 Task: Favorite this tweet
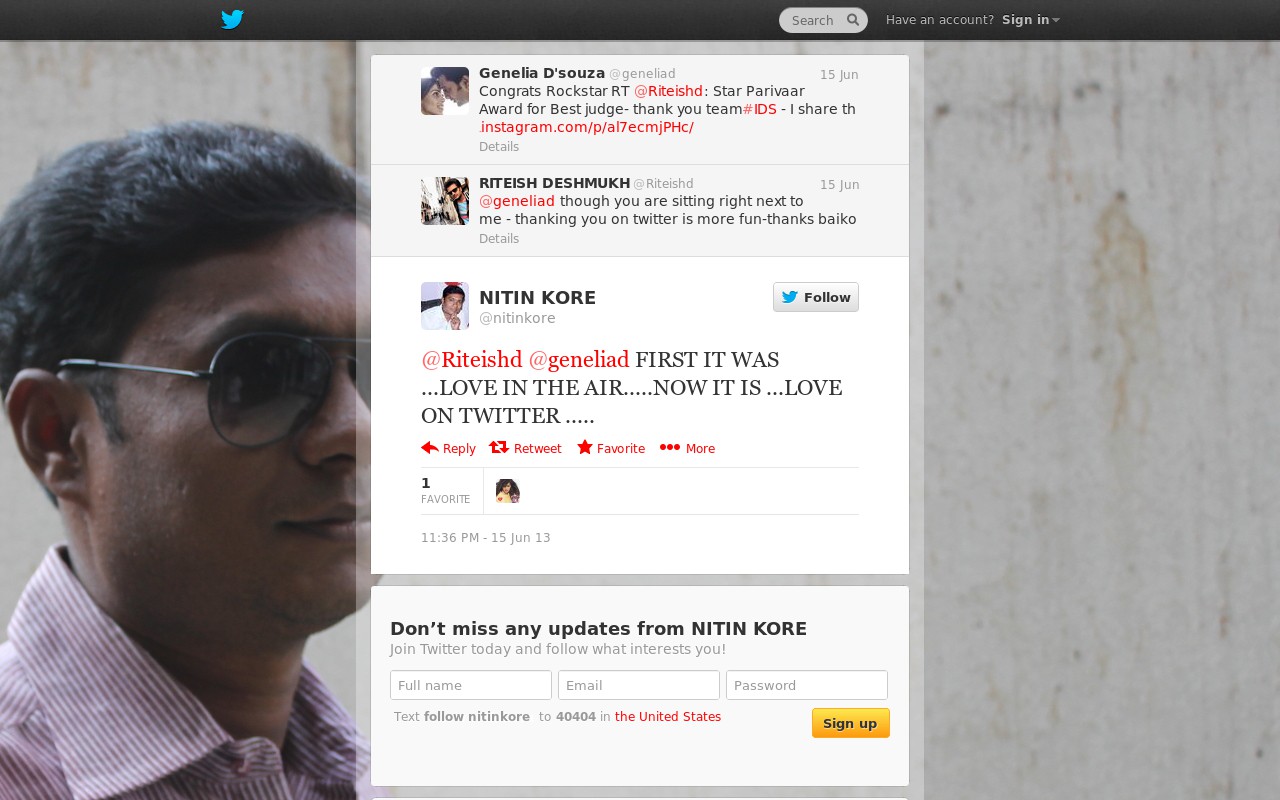[611, 448]
